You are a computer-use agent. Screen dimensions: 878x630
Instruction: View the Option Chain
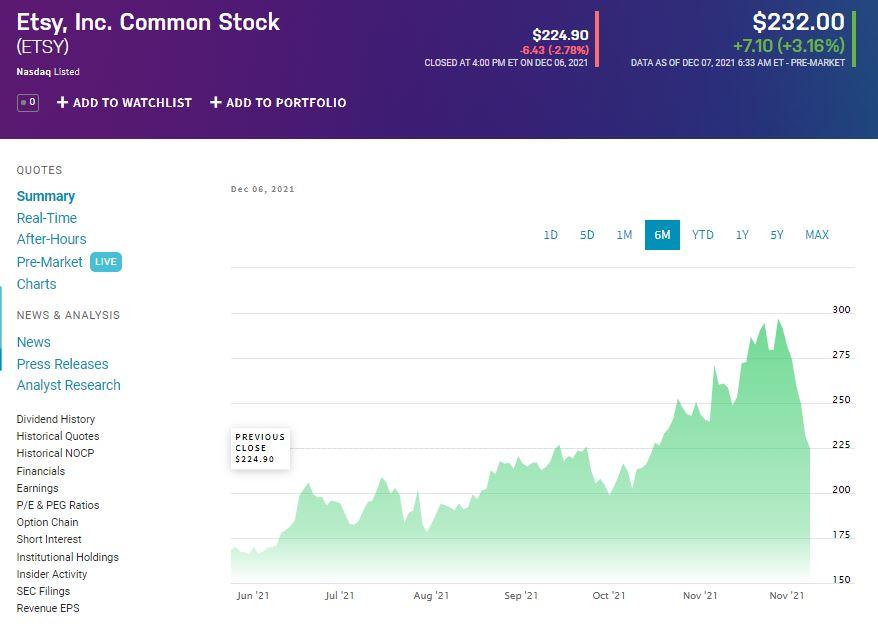pos(48,522)
